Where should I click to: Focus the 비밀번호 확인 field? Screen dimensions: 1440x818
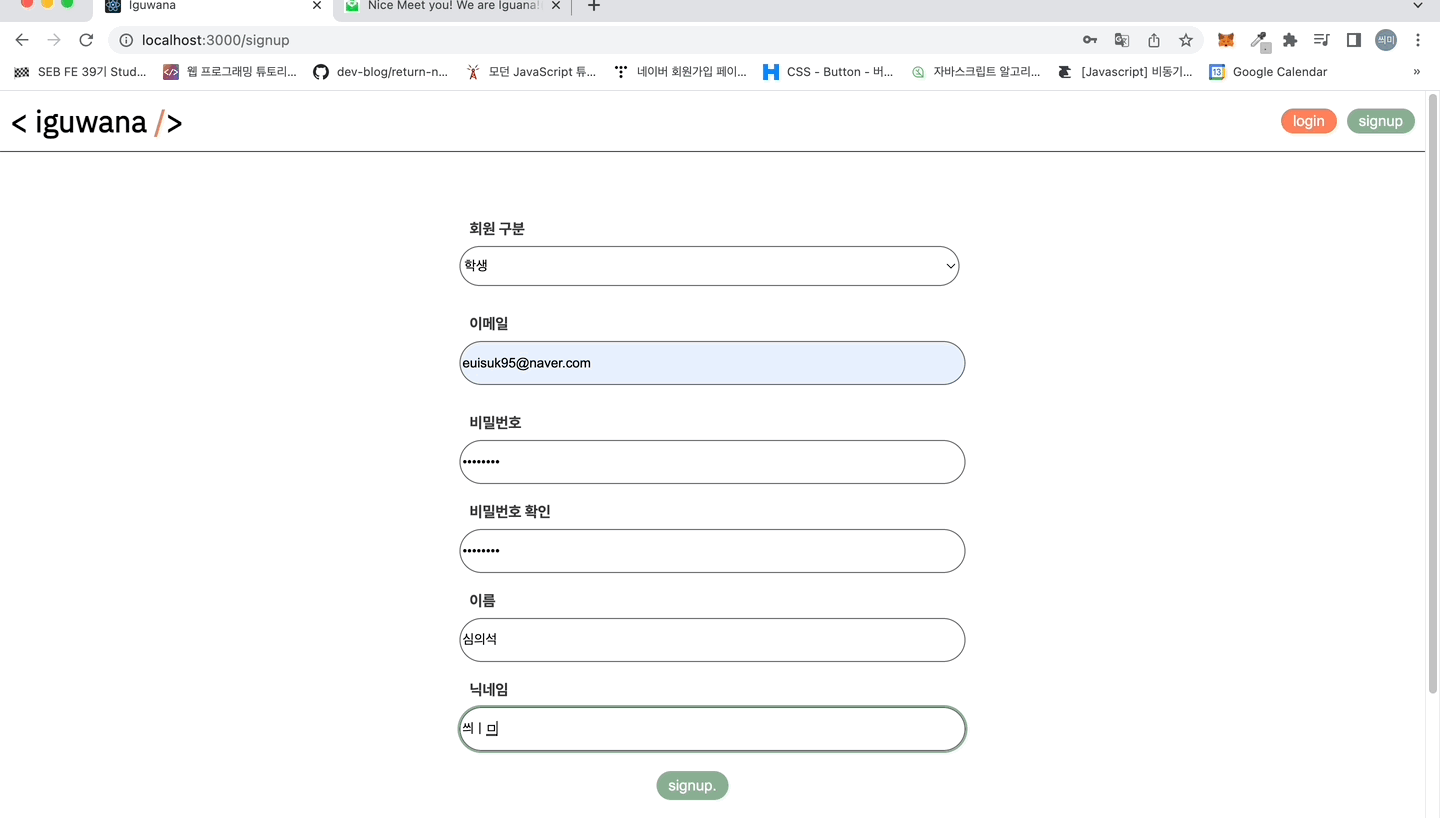(712, 551)
